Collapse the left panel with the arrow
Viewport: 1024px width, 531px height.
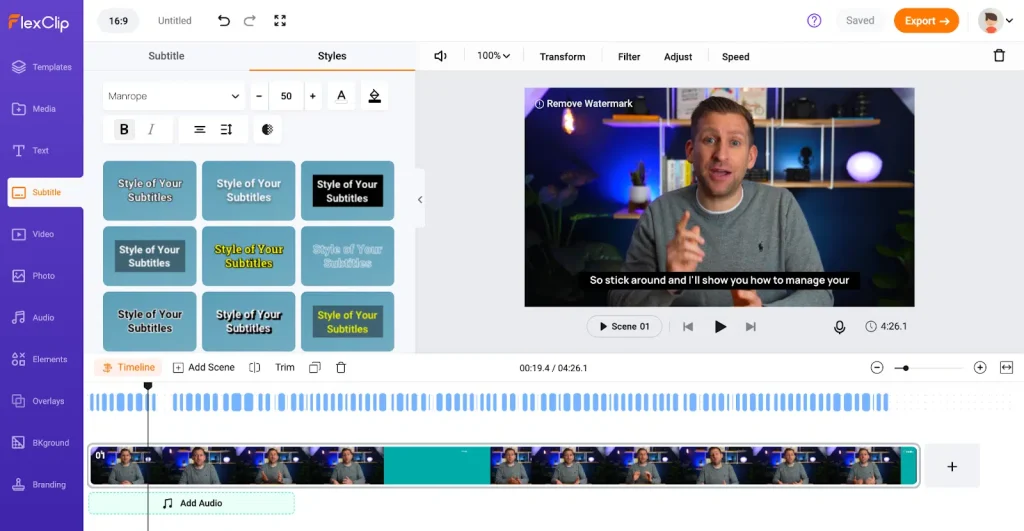tap(420, 199)
